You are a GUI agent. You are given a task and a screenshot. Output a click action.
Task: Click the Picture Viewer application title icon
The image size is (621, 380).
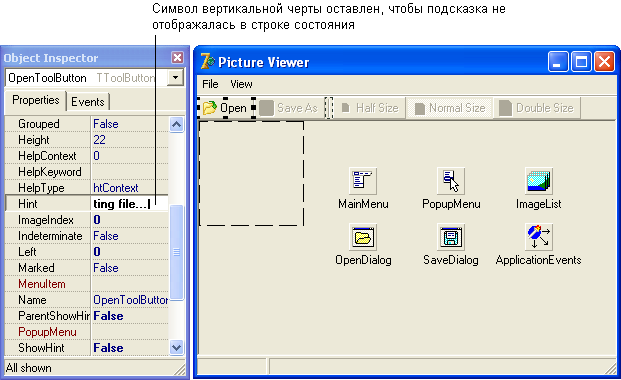tap(207, 62)
